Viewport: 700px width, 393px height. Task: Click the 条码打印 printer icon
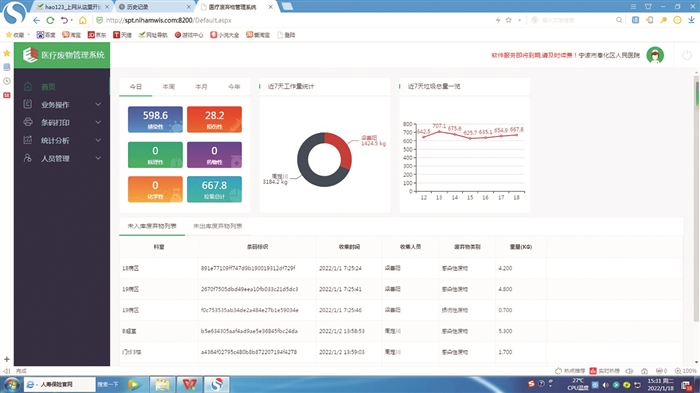pyautogui.click(x=28, y=122)
